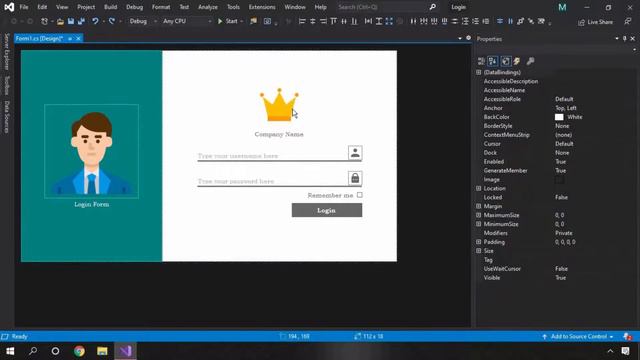
Task: Click the gray Login button on form
Action: pos(327,210)
